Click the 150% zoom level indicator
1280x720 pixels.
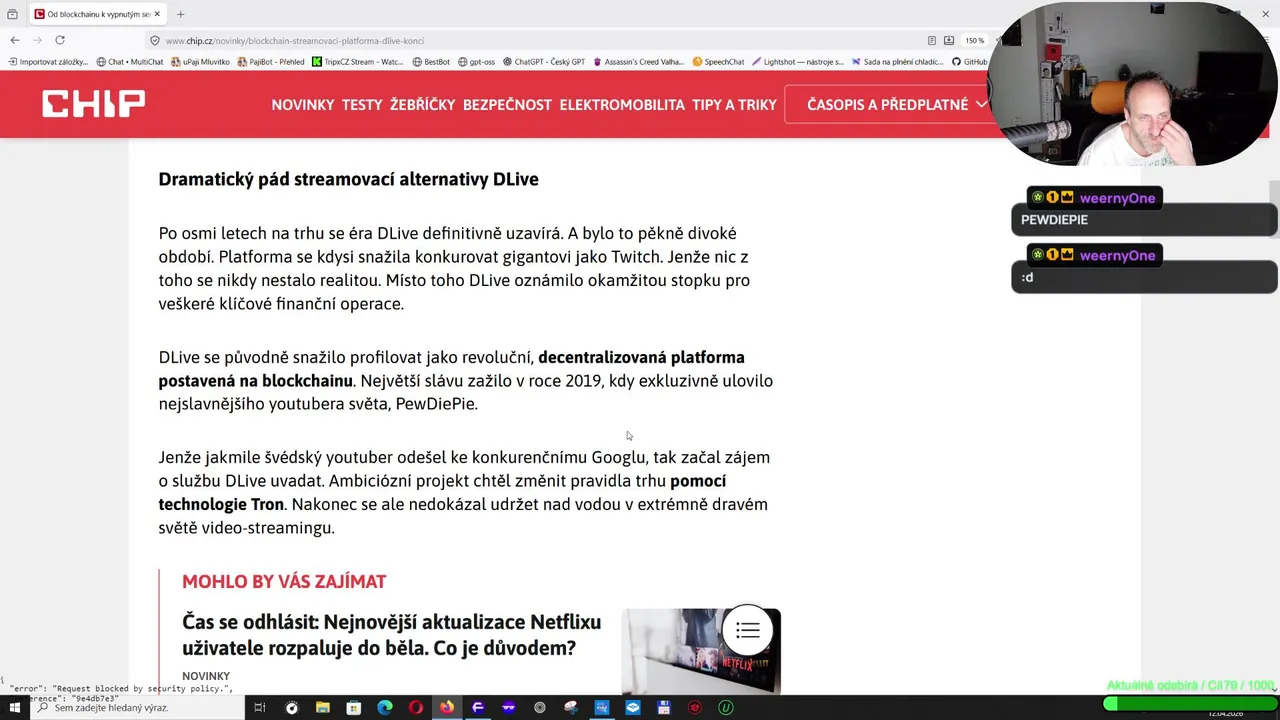[974, 41]
